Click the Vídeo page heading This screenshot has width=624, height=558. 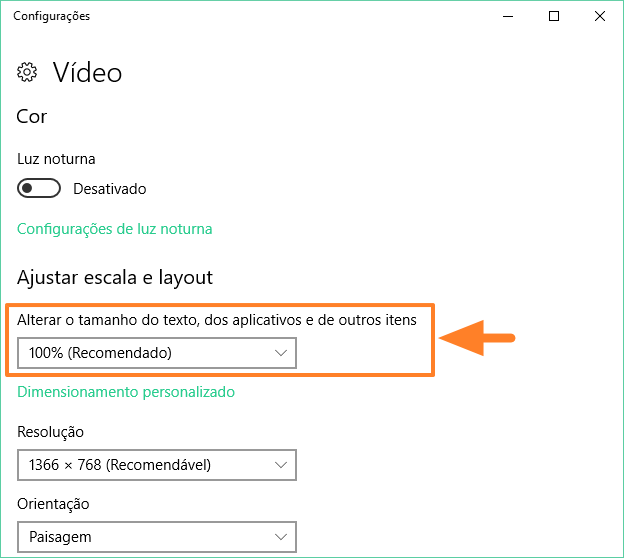coord(87,73)
